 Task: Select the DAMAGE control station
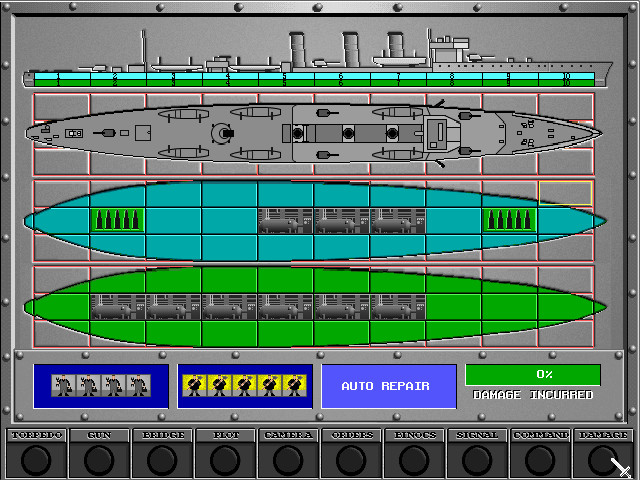point(603,453)
